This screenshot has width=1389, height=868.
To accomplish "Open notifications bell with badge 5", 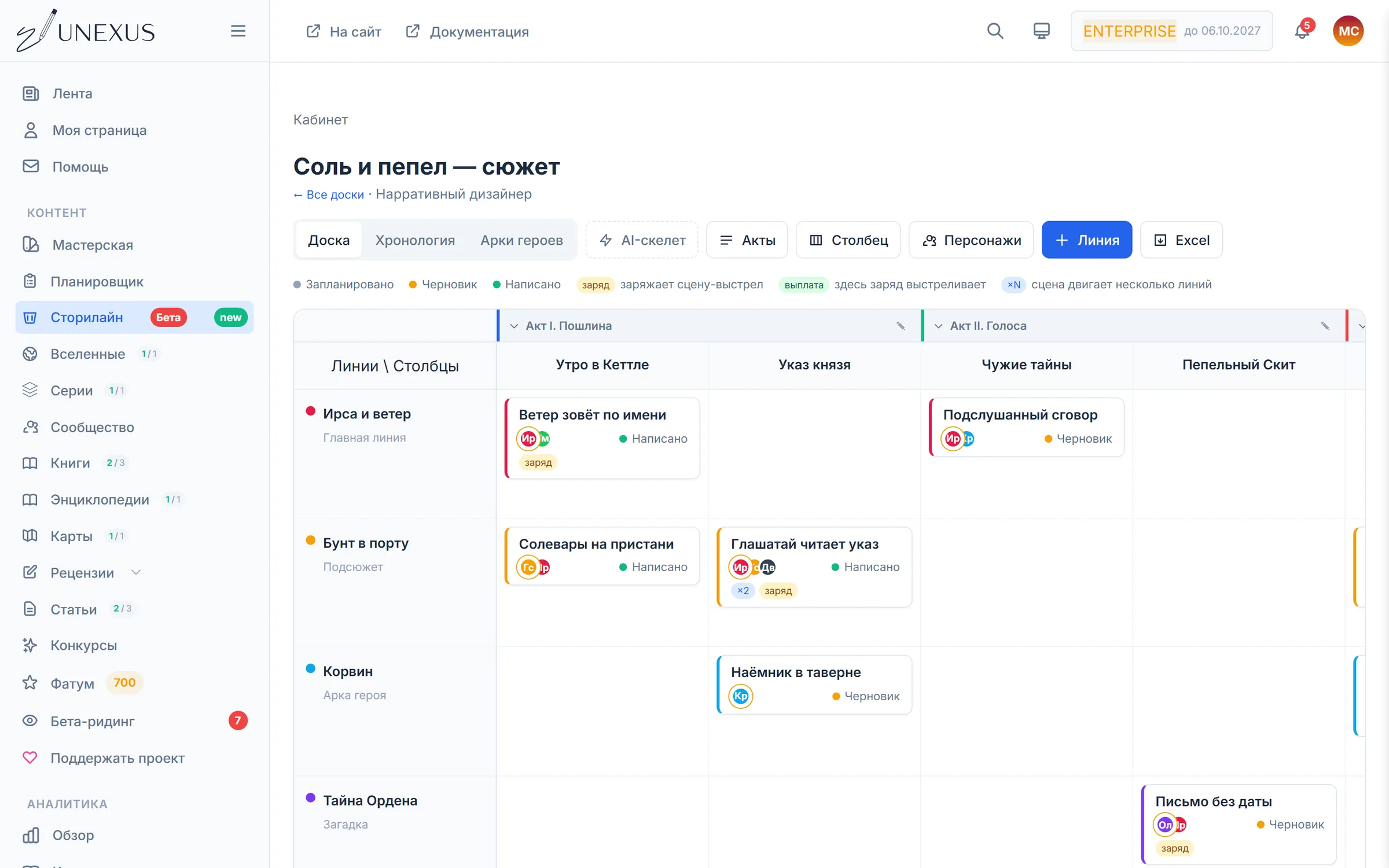I will 1302,31.
